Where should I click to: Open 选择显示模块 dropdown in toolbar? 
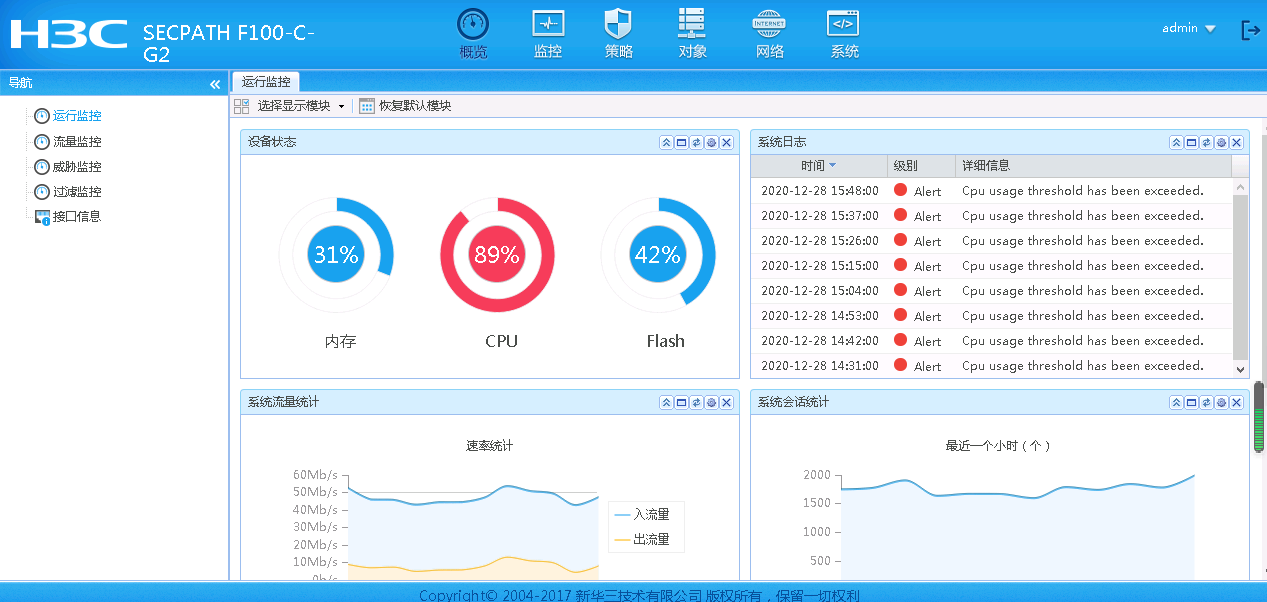coord(290,106)
